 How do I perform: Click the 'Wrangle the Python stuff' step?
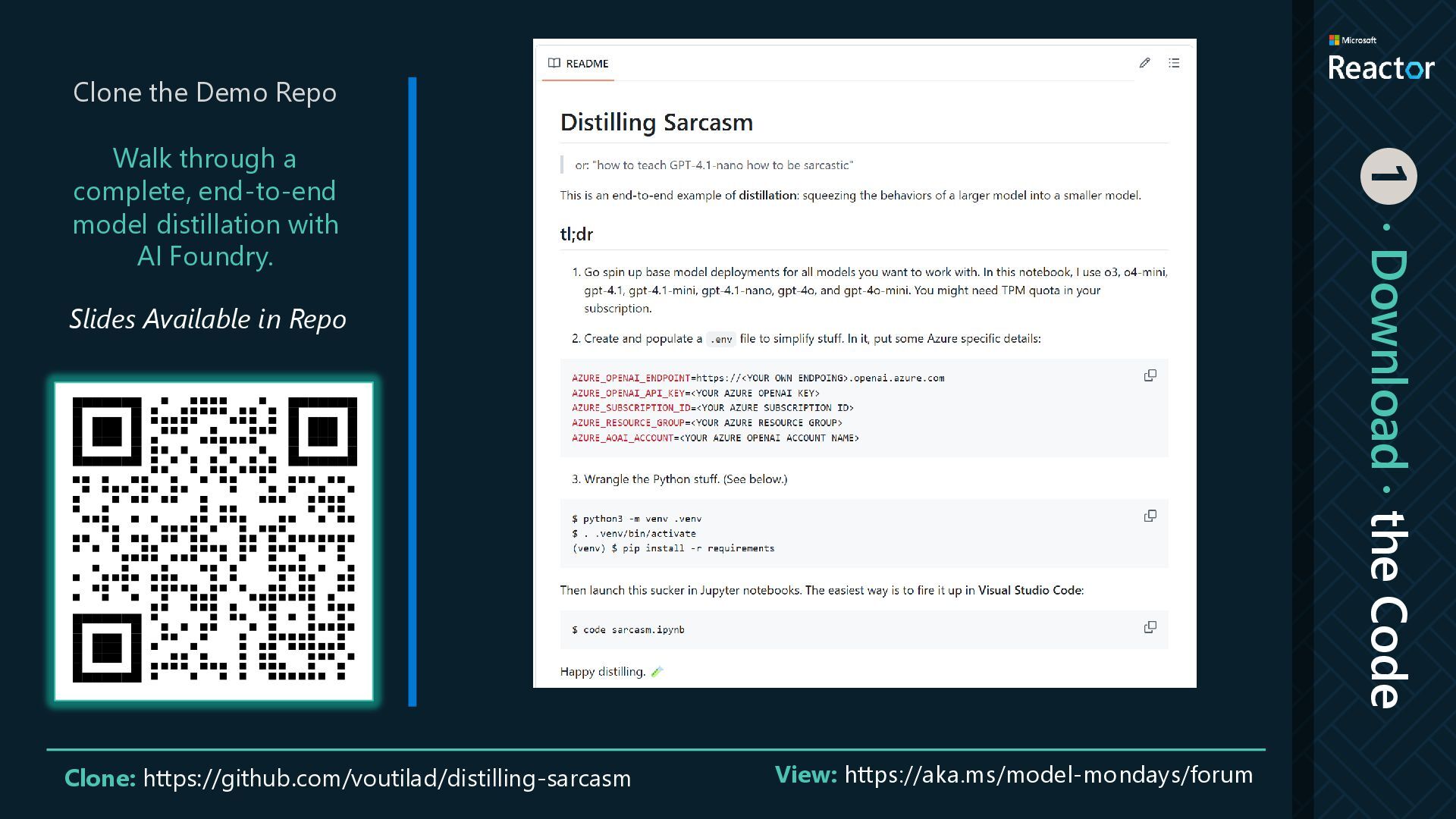(679, 479)
